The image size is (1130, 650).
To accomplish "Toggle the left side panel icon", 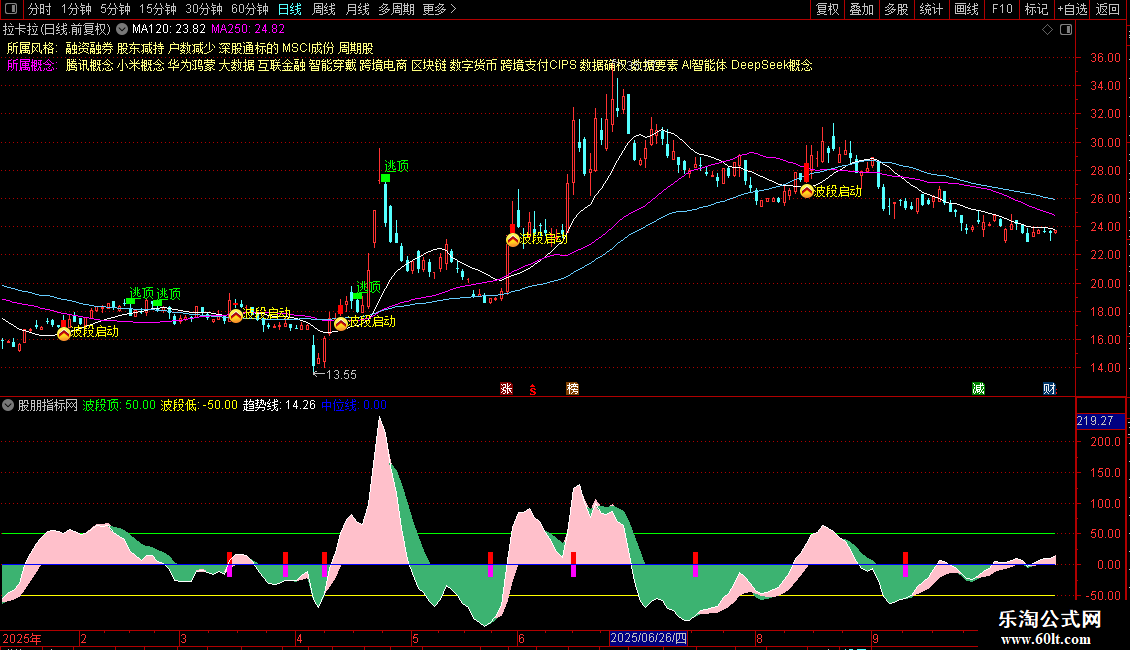I will coord(12,9).
